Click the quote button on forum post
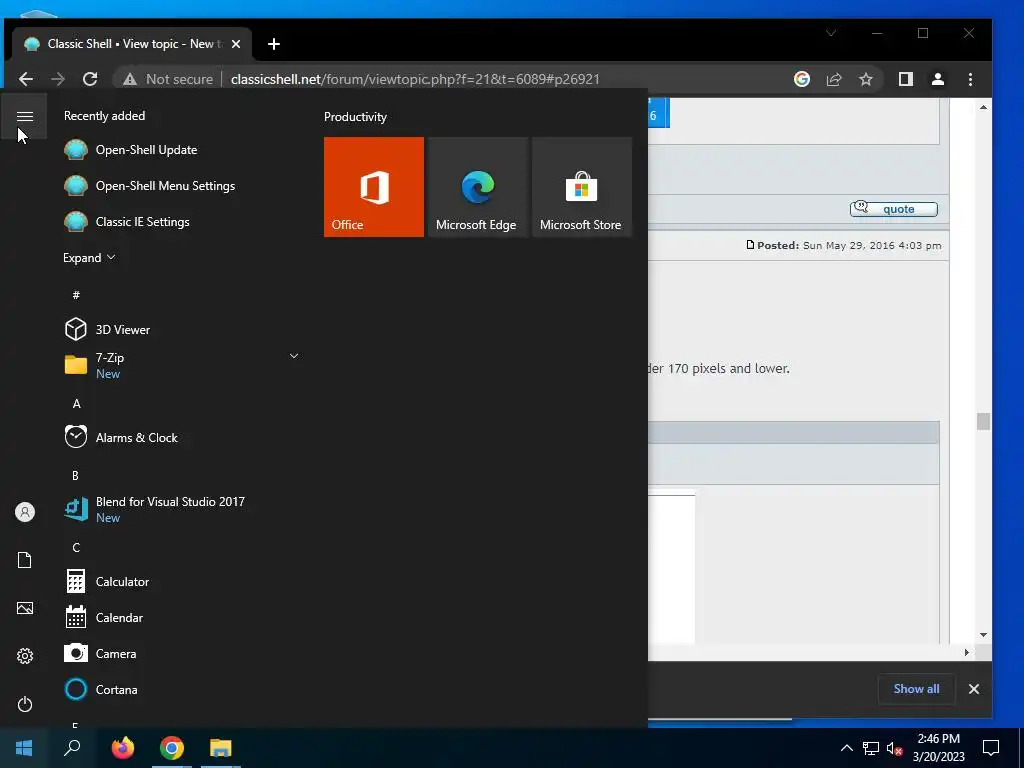 click(893, 209)
